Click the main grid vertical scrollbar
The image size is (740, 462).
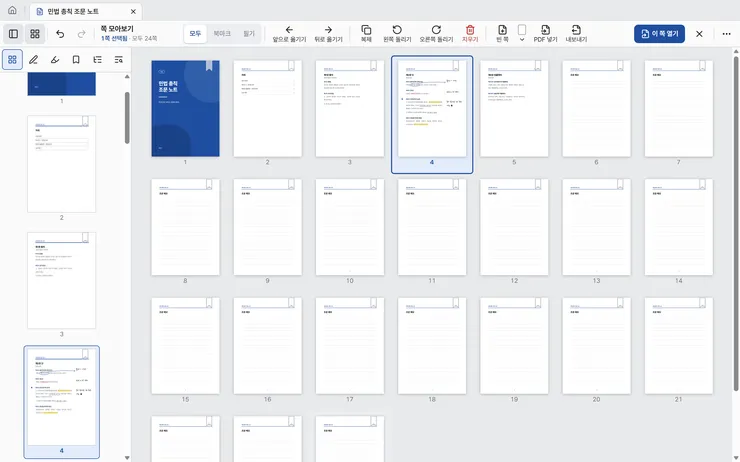pos(735,224)
